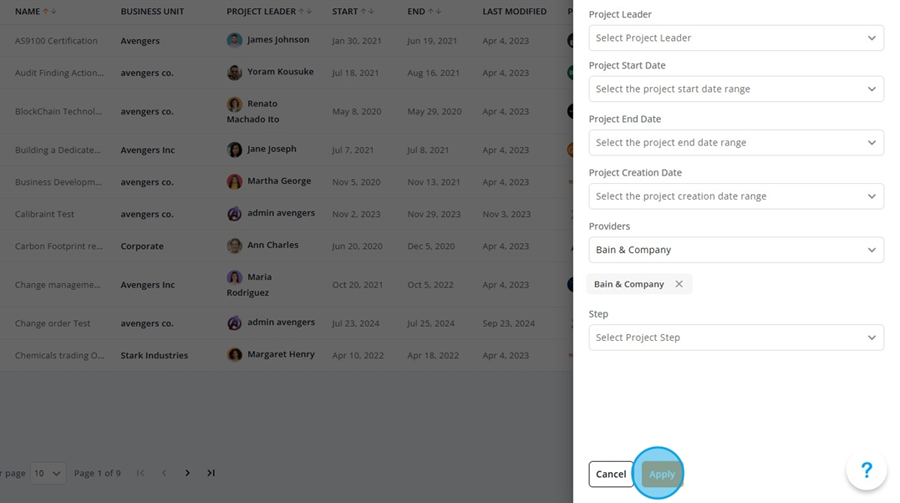Click the Apply button
Image resolution: width=900 pixels, height=503 pixels.
[x=662, y=474]
